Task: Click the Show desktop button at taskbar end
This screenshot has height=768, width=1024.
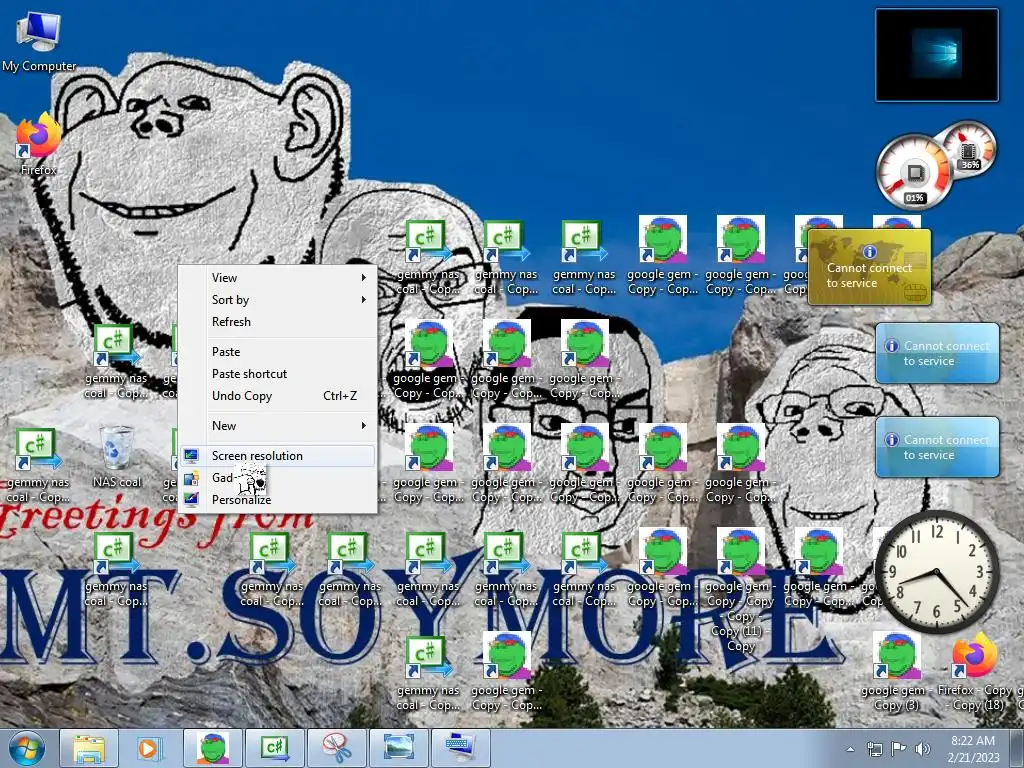Action: pyautogui.click(x=1017, y=748)
